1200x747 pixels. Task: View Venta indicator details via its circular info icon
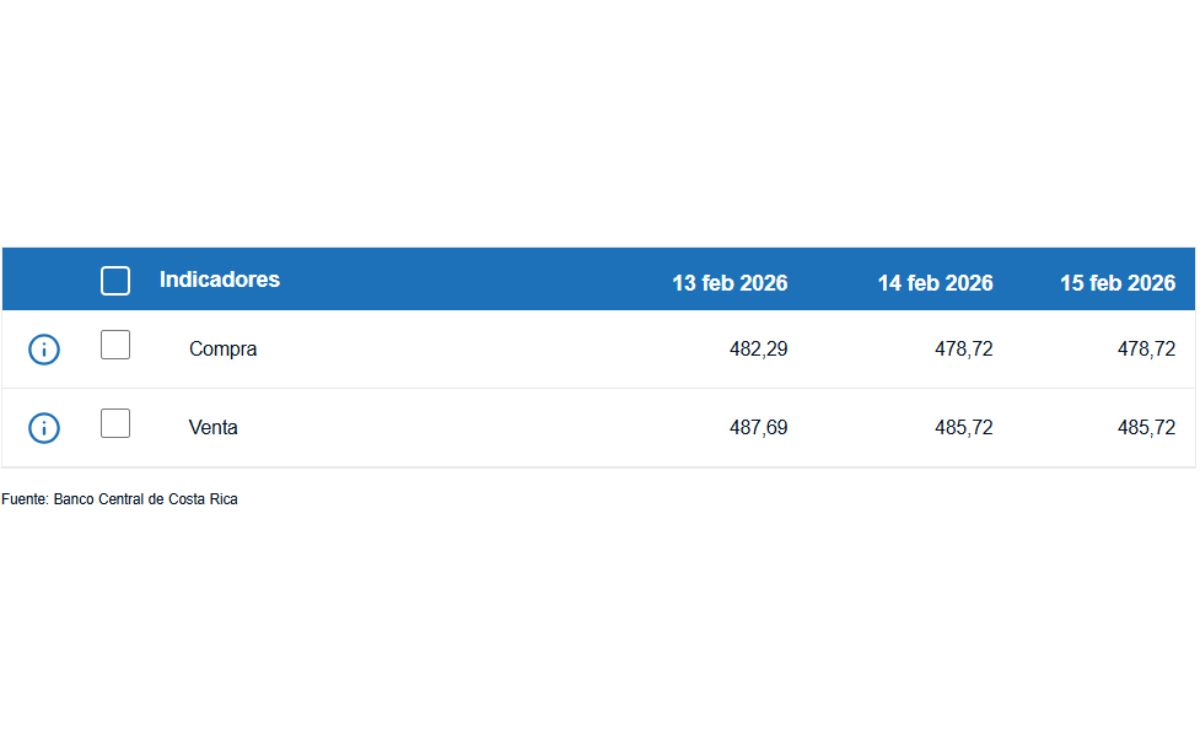[43, 427]
